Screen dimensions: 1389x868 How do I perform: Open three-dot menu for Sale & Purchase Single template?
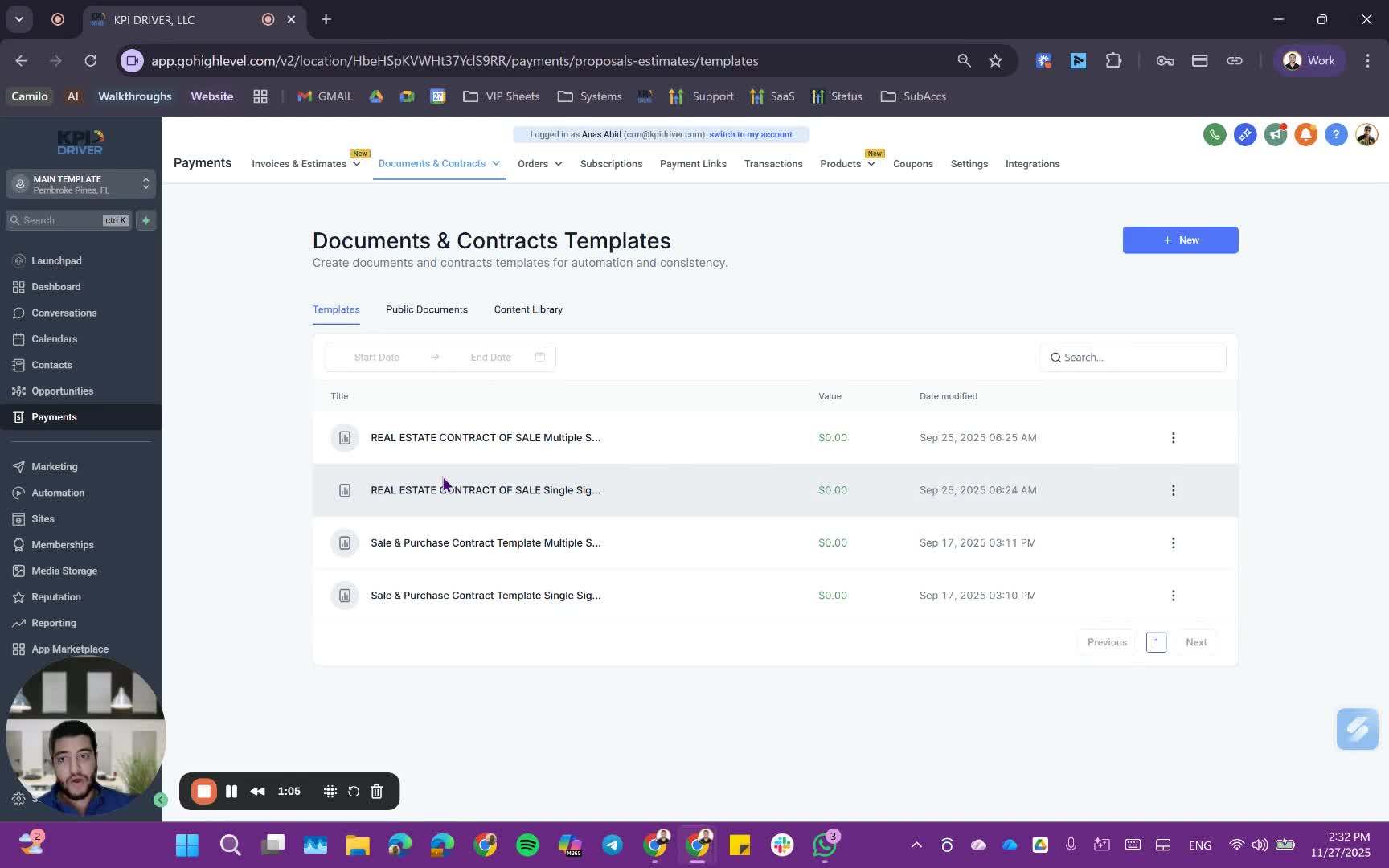pyautogui.click(x=1174, y=596)
